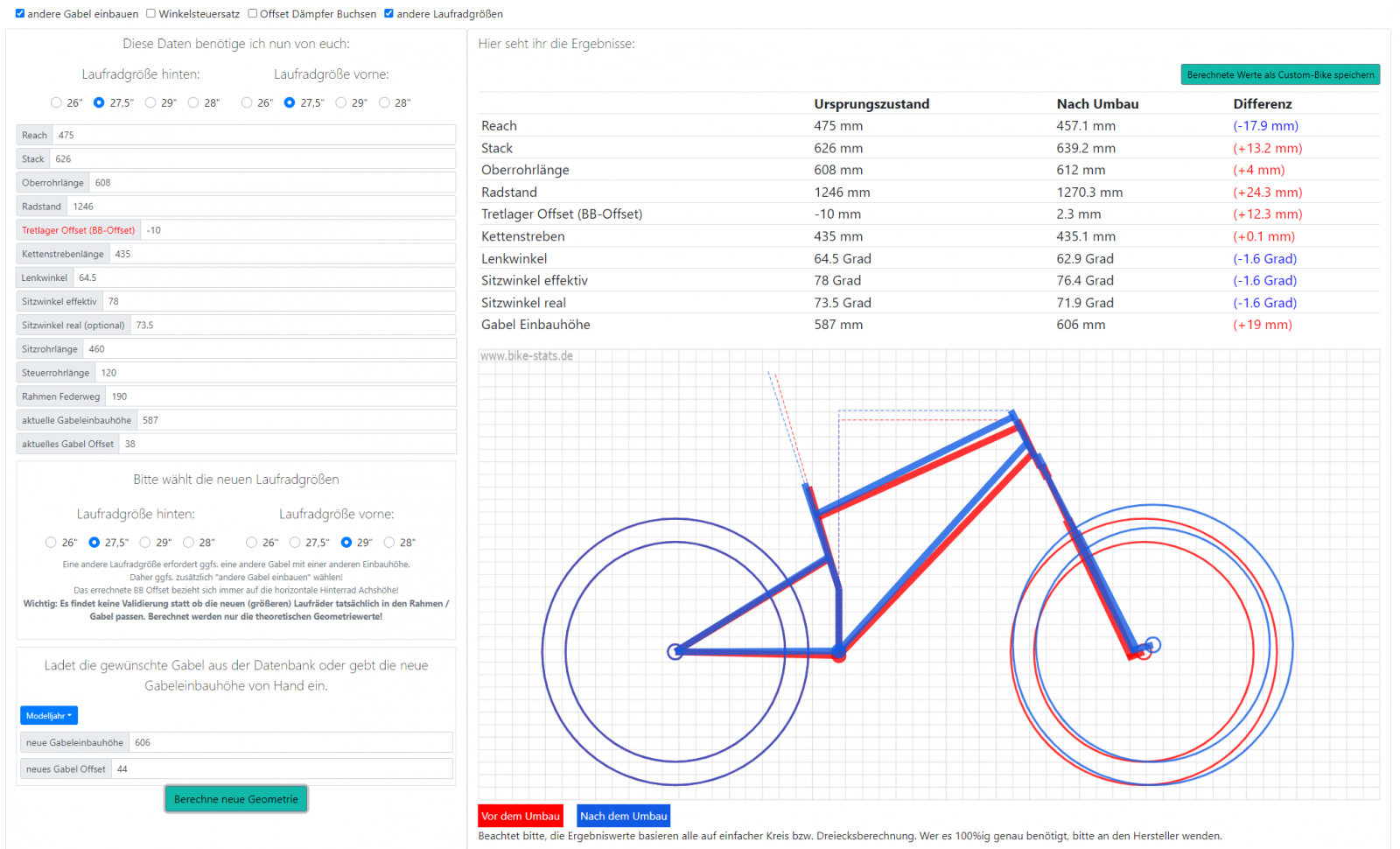This screenshot has width=1400, height=849.
Task: Click the 'neue Gabeleinbauhöhe' input field
Action: coord(289,743)
